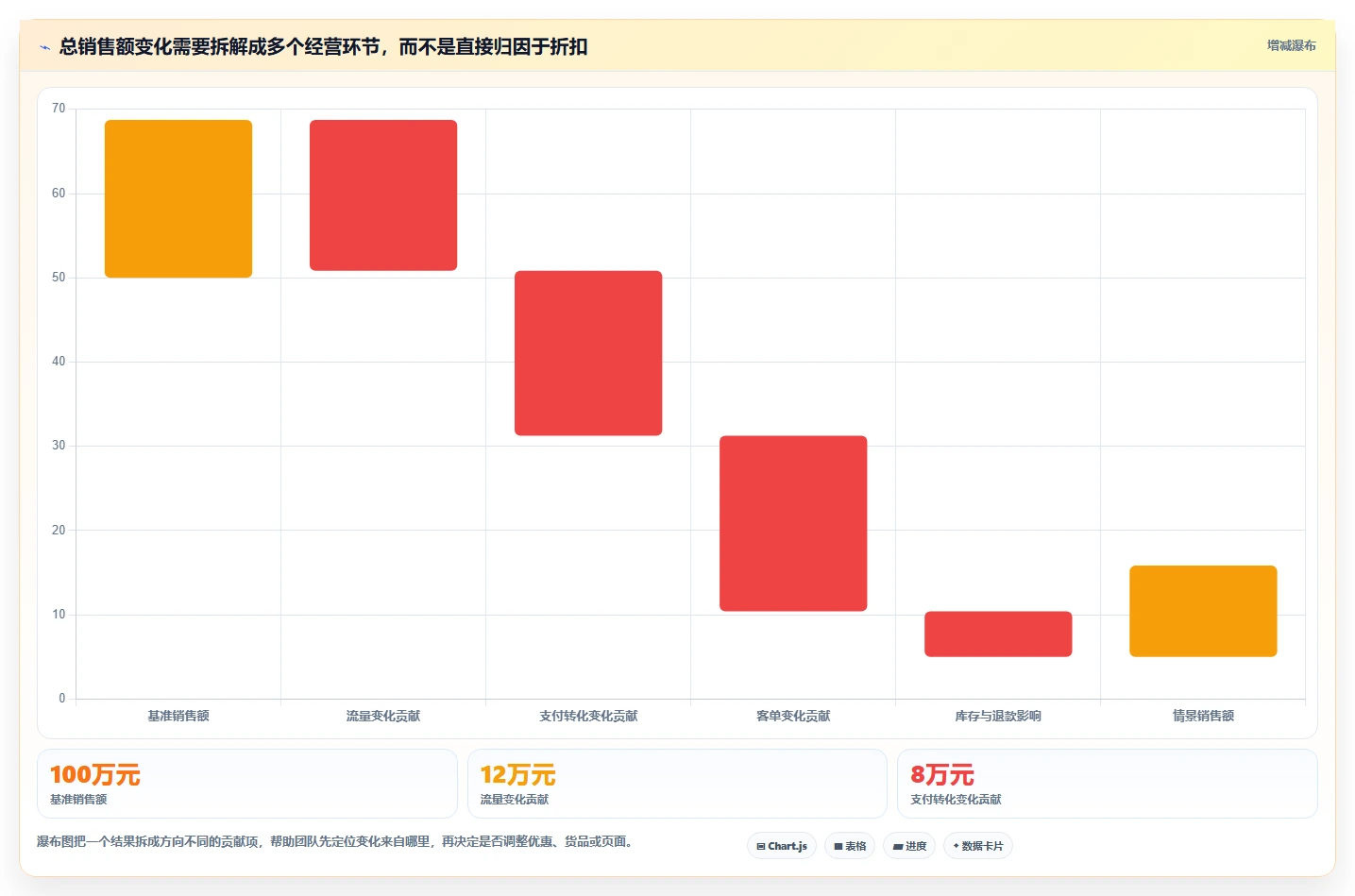The image size is (1355, 896).
Task: Click the 情景销售额 x-axis label
Action: (1203, 716)
